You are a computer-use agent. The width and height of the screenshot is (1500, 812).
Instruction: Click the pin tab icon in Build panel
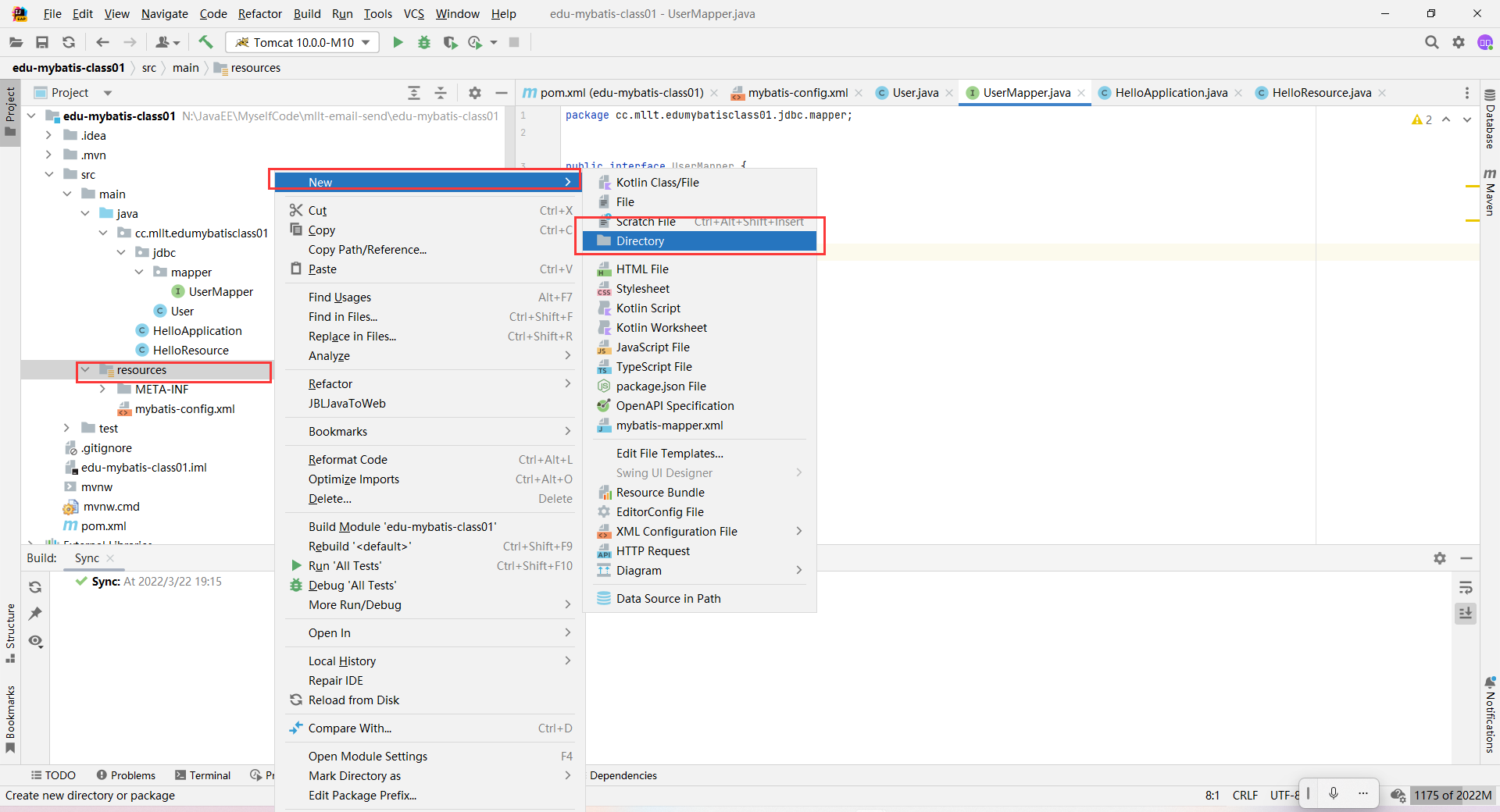coord(35,614)
